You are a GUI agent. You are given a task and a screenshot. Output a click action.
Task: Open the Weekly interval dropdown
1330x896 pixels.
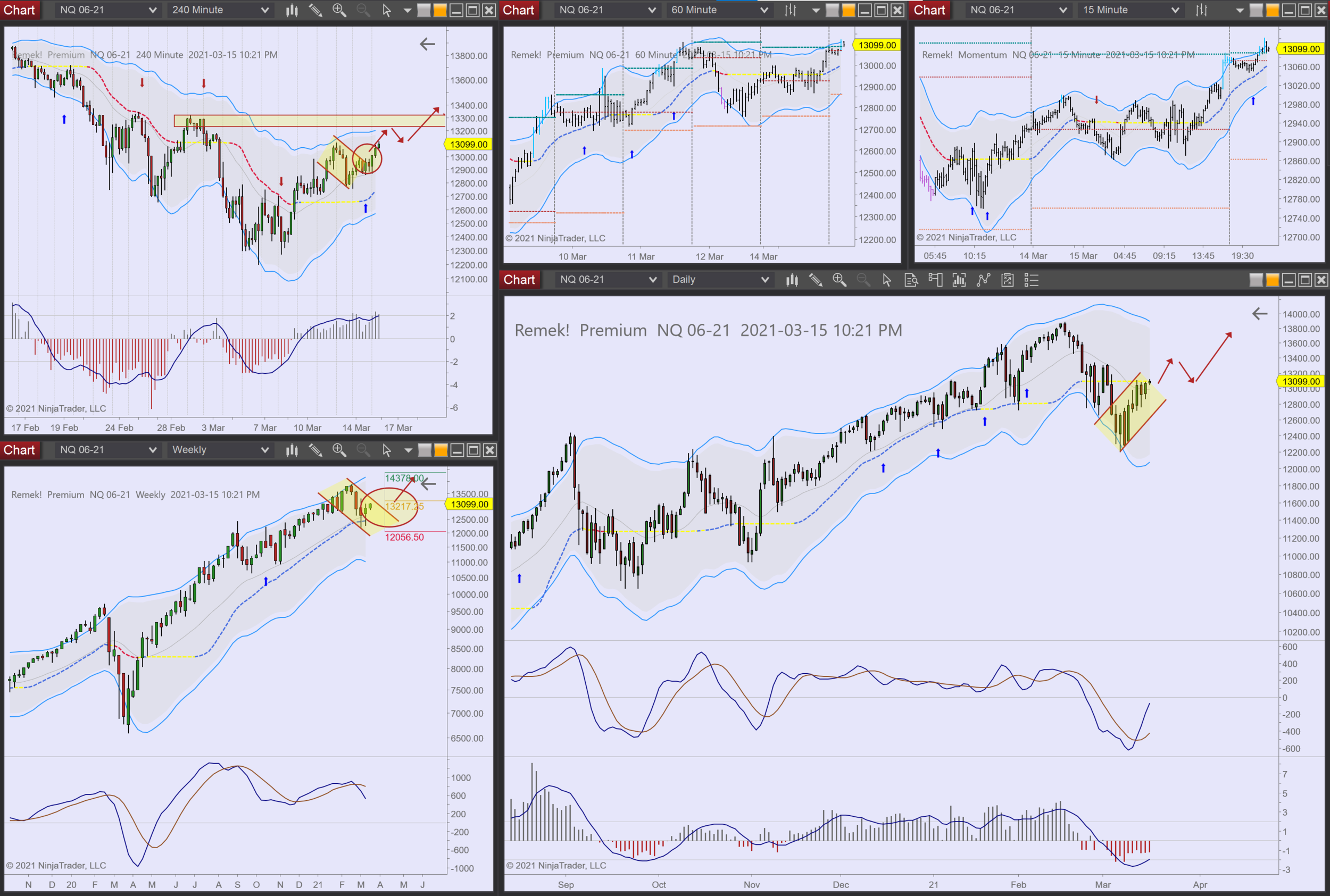pos(220,450)
